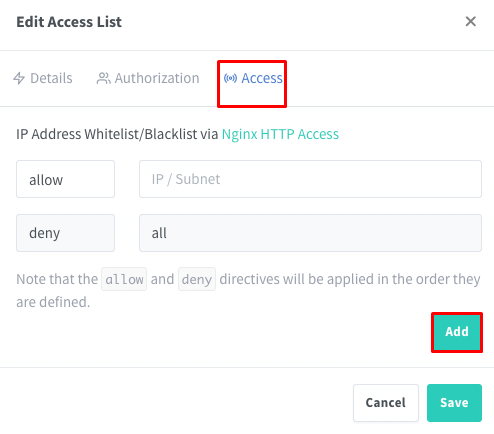494x434 pixels.
Task: Click the 'deny' code tag in the note
Action: 197,279
